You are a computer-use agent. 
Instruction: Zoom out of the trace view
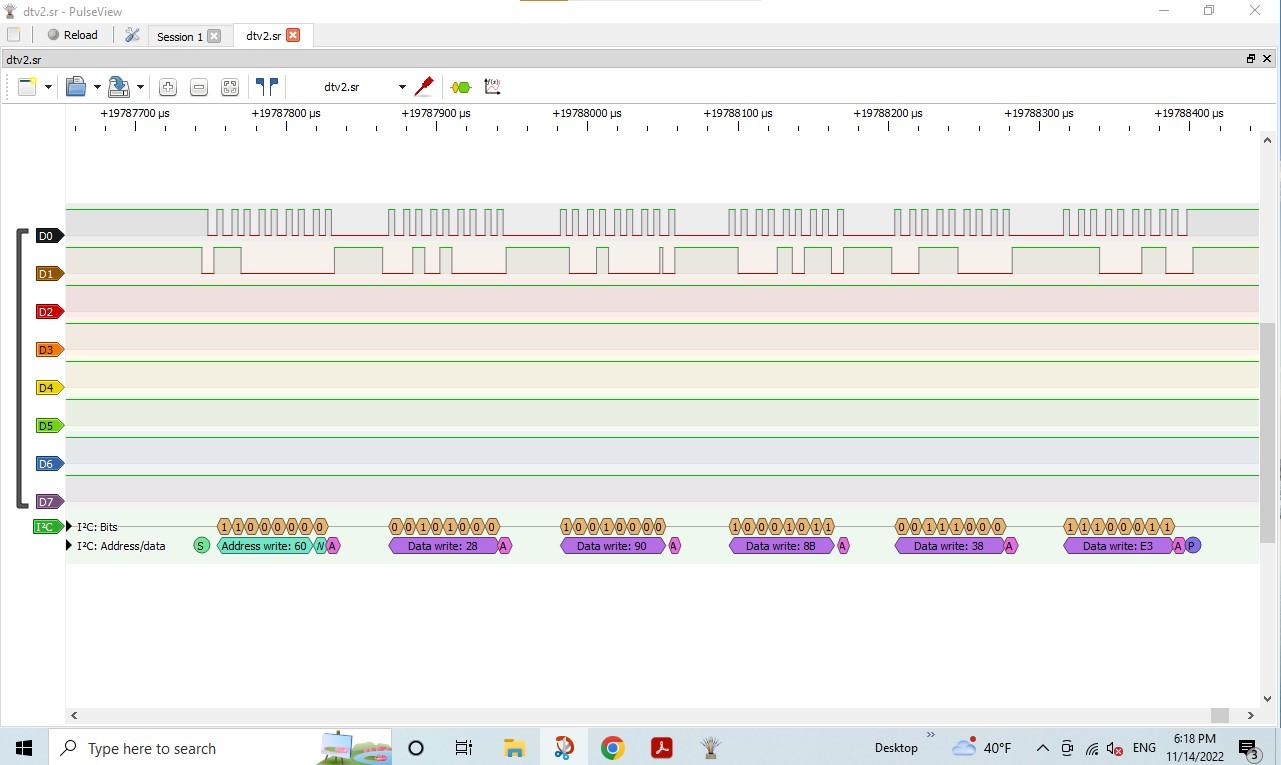point(199,87)
